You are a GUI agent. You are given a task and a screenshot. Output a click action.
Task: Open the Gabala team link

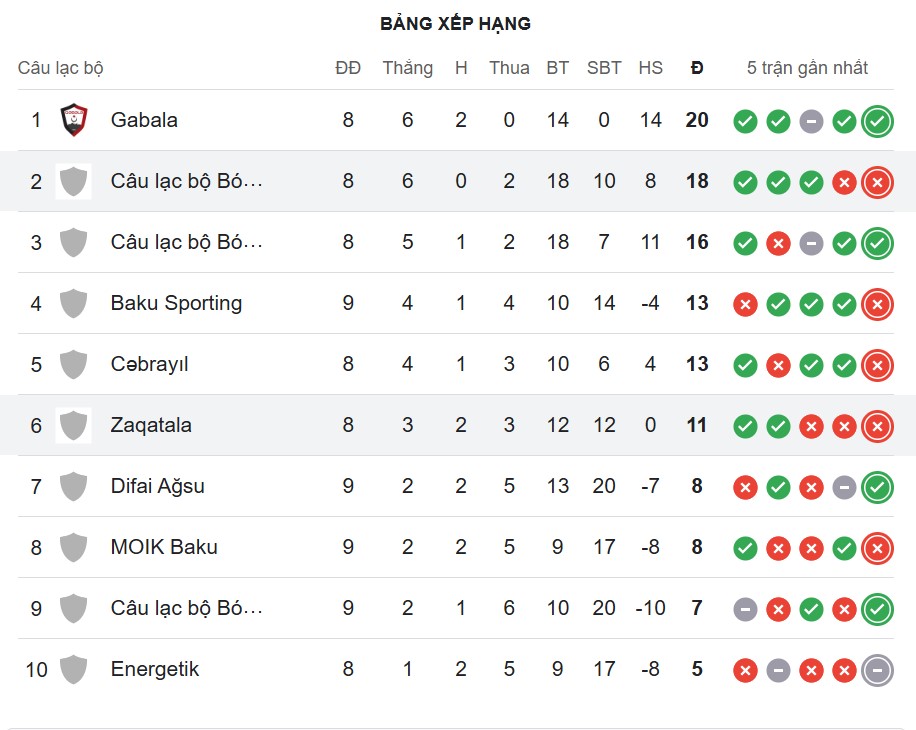click(x=144, y=120)
